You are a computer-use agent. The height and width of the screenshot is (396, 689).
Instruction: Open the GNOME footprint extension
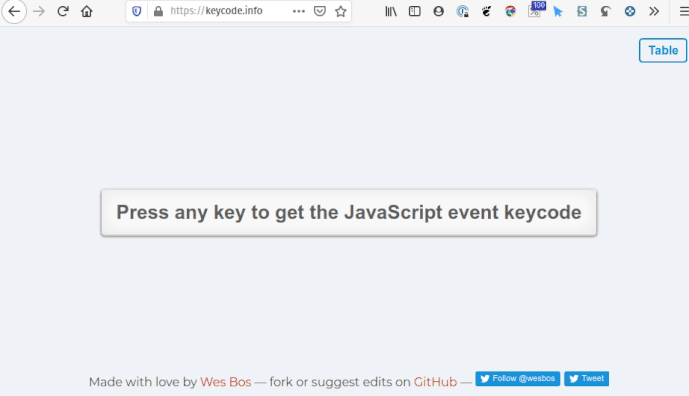(x=486, y=11)
